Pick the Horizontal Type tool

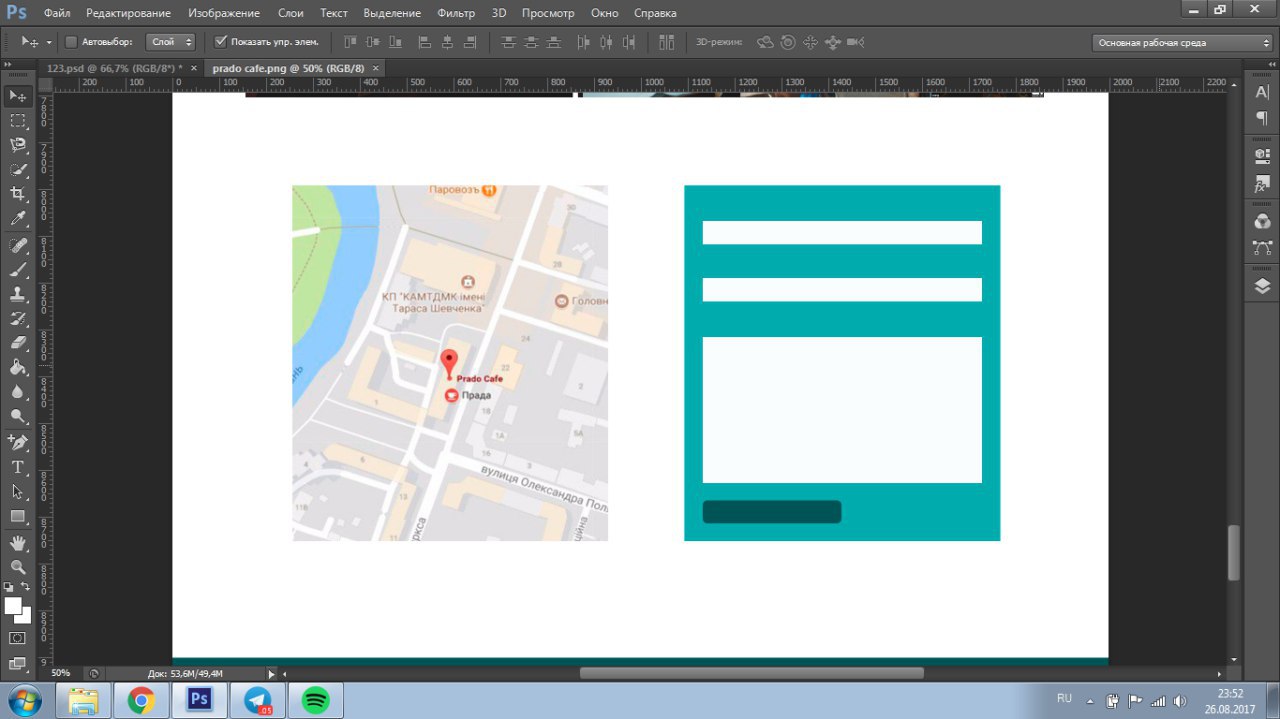pos(18,467)
